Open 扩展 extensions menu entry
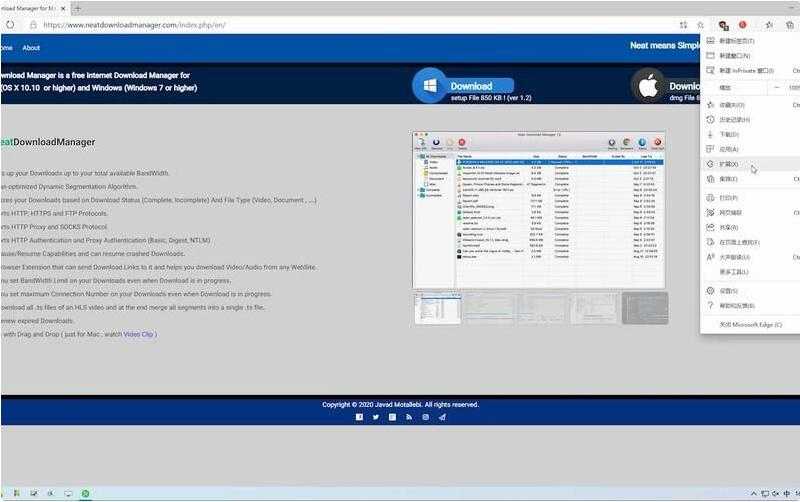The height and width of the screenshot is (502, 800). (x=751, y=164)
